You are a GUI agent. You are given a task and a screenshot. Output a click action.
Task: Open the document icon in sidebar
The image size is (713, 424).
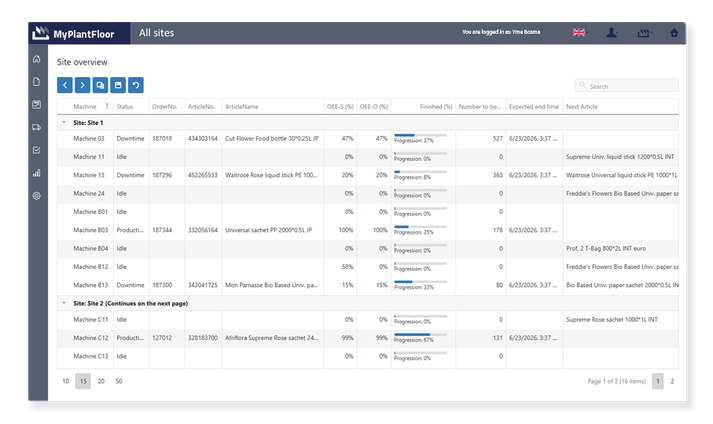tap(37, 82)
